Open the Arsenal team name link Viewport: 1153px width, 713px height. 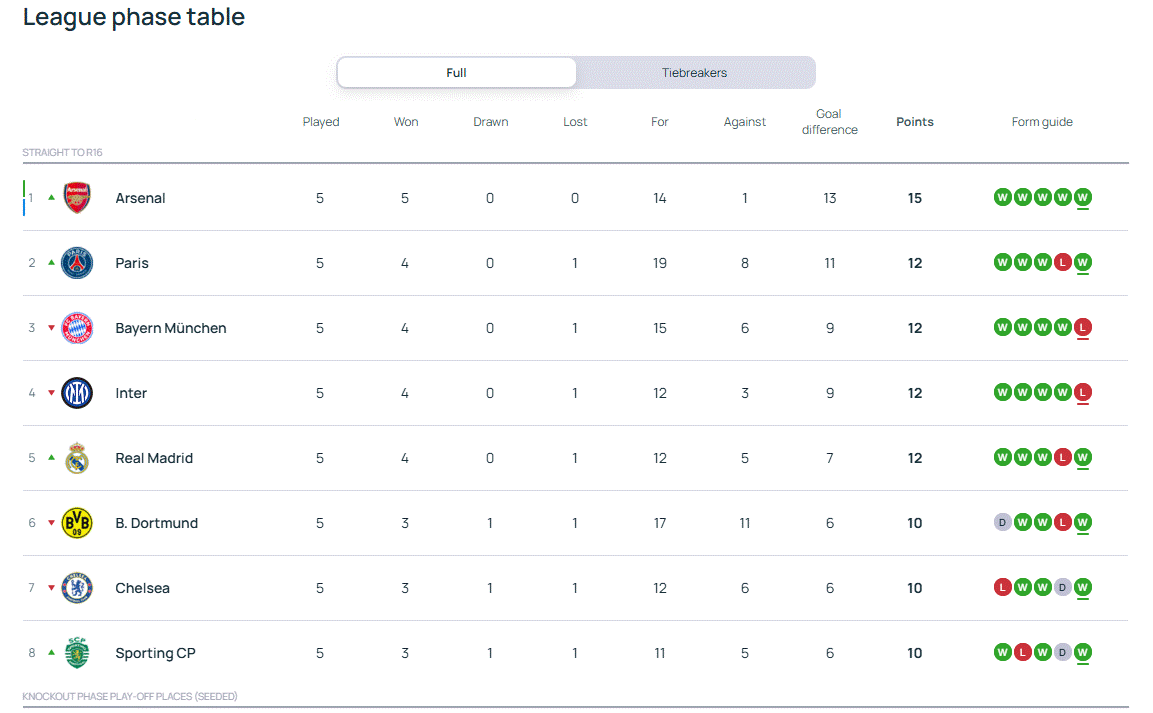point(140,198)
